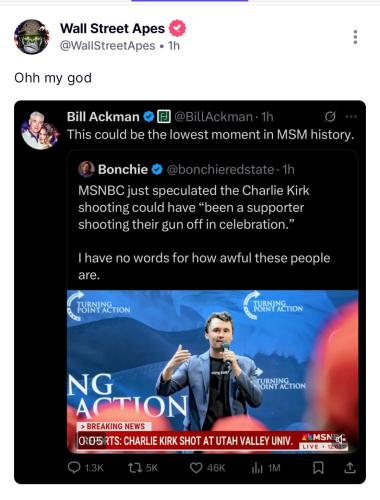Open the post's three-dot options menu
This screenshot has width=380, height=500.
click(355, 37)
